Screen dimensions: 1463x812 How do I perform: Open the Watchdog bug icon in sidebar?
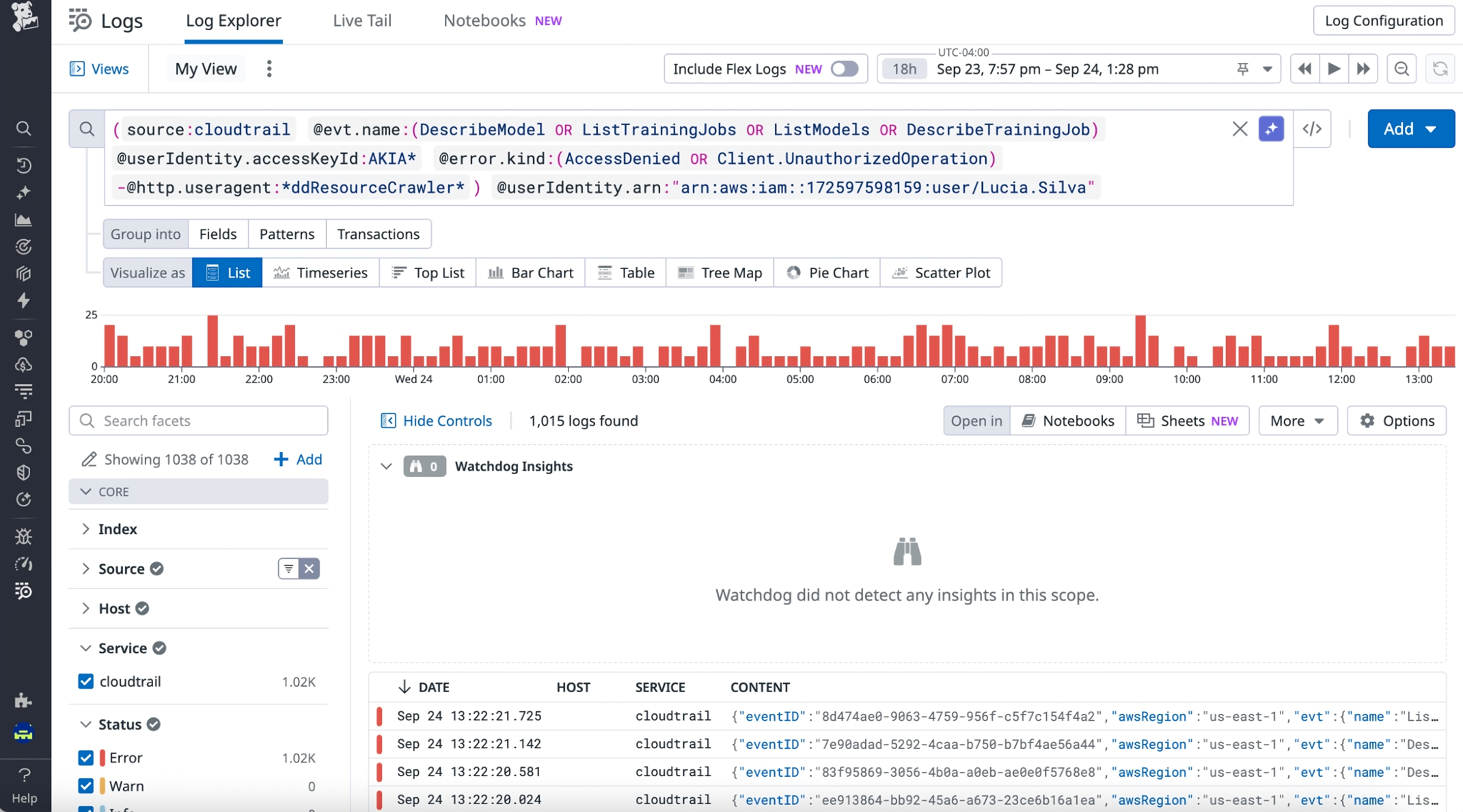point(24,537)
